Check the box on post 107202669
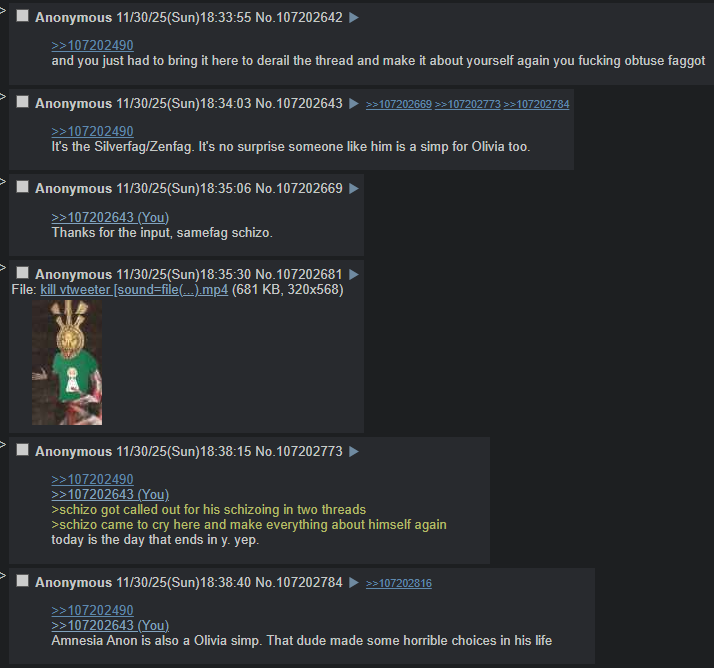The width and height of the screenshot is (714, 668). (x=22, y=187)
